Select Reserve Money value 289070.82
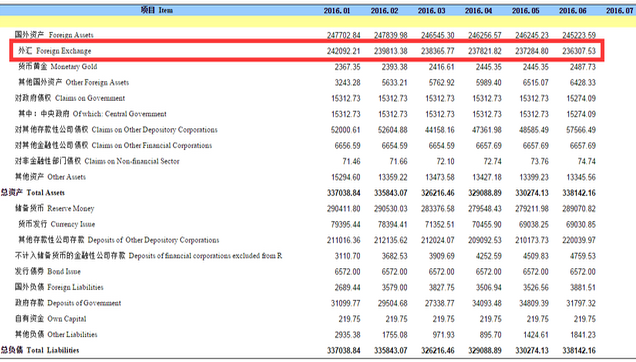The height and width of the screenshot is (362, 636). tap(578, 209)
